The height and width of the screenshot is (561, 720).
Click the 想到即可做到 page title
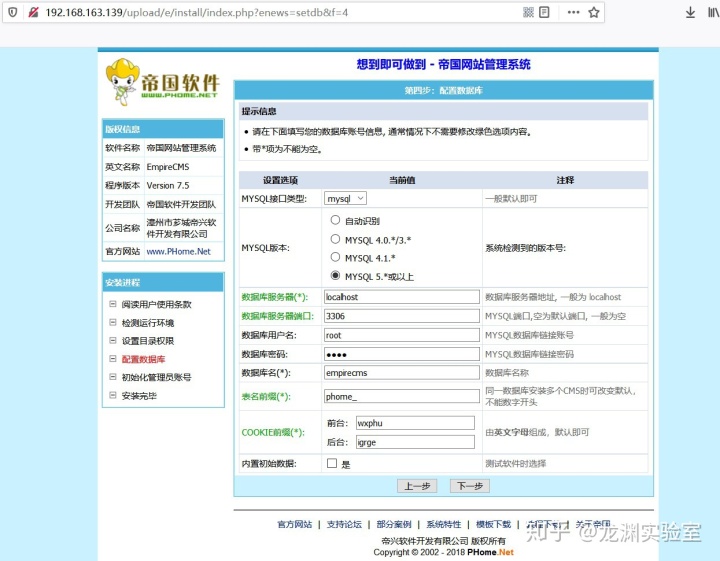point(443,64)
